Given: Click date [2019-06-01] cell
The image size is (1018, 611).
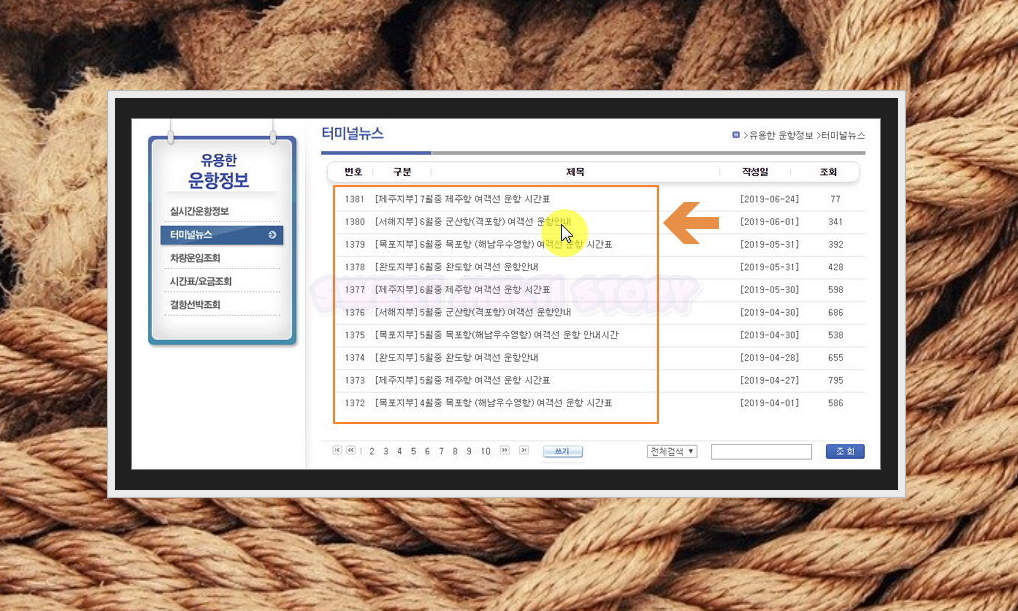Looking at the screenshot, I should 769,221.
